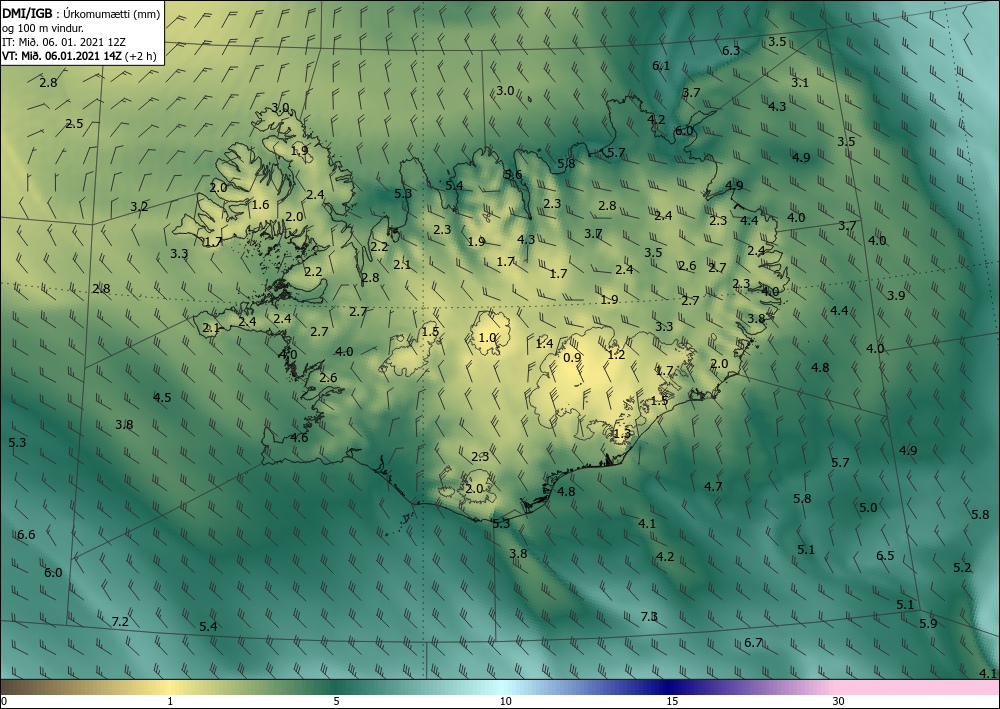Viewport: 1000px width, 709px height.
Task: Click the color scale tick label 0
Action: coord(4,702)
